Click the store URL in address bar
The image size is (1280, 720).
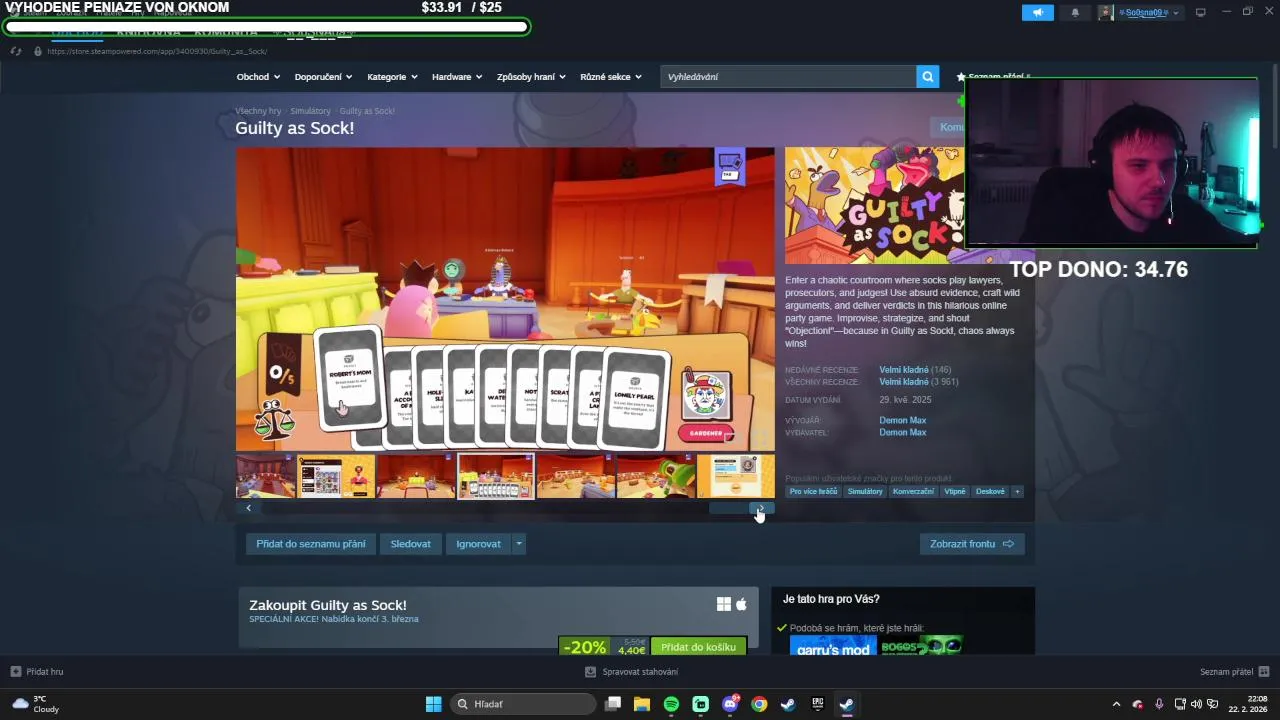click(157, 51)
